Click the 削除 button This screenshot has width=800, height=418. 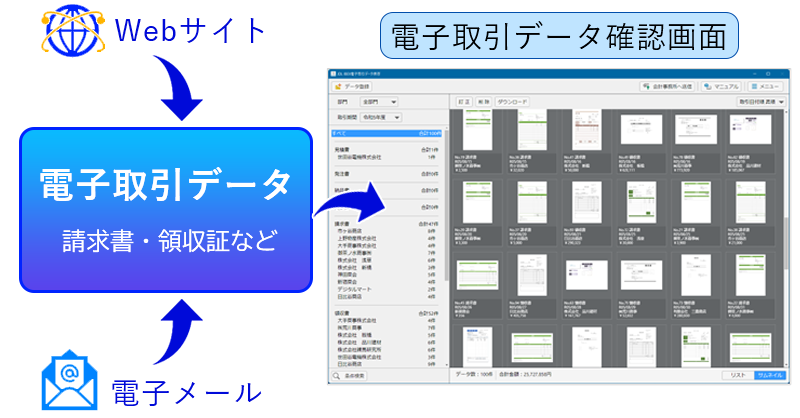click(x=483, y=102)
